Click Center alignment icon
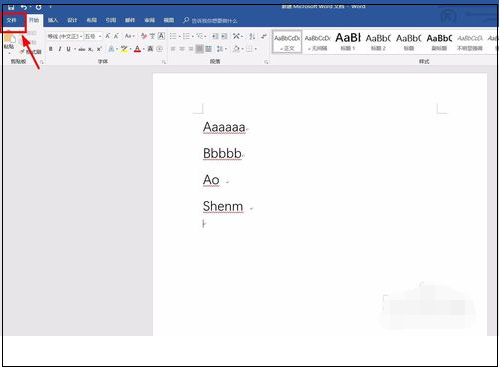500x368 pixels. [x=182, y=49]
